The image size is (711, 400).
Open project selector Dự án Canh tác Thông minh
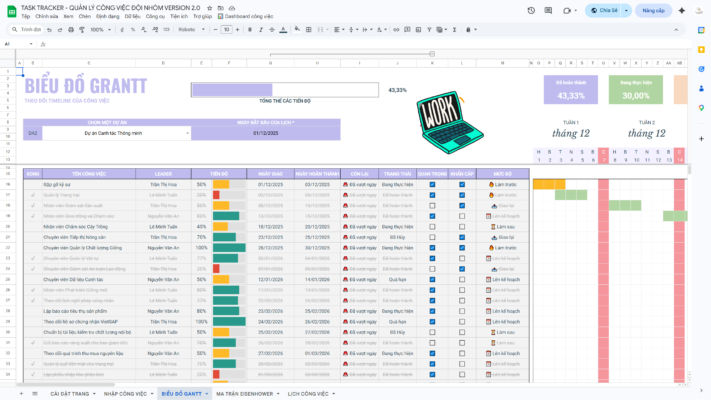[117, 133]
